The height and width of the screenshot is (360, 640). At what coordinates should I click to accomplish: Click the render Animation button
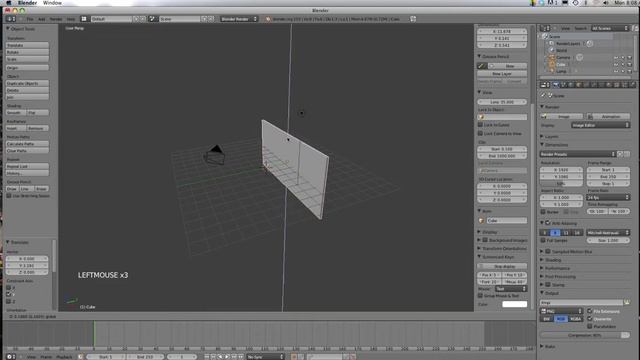tap(608, 116)
